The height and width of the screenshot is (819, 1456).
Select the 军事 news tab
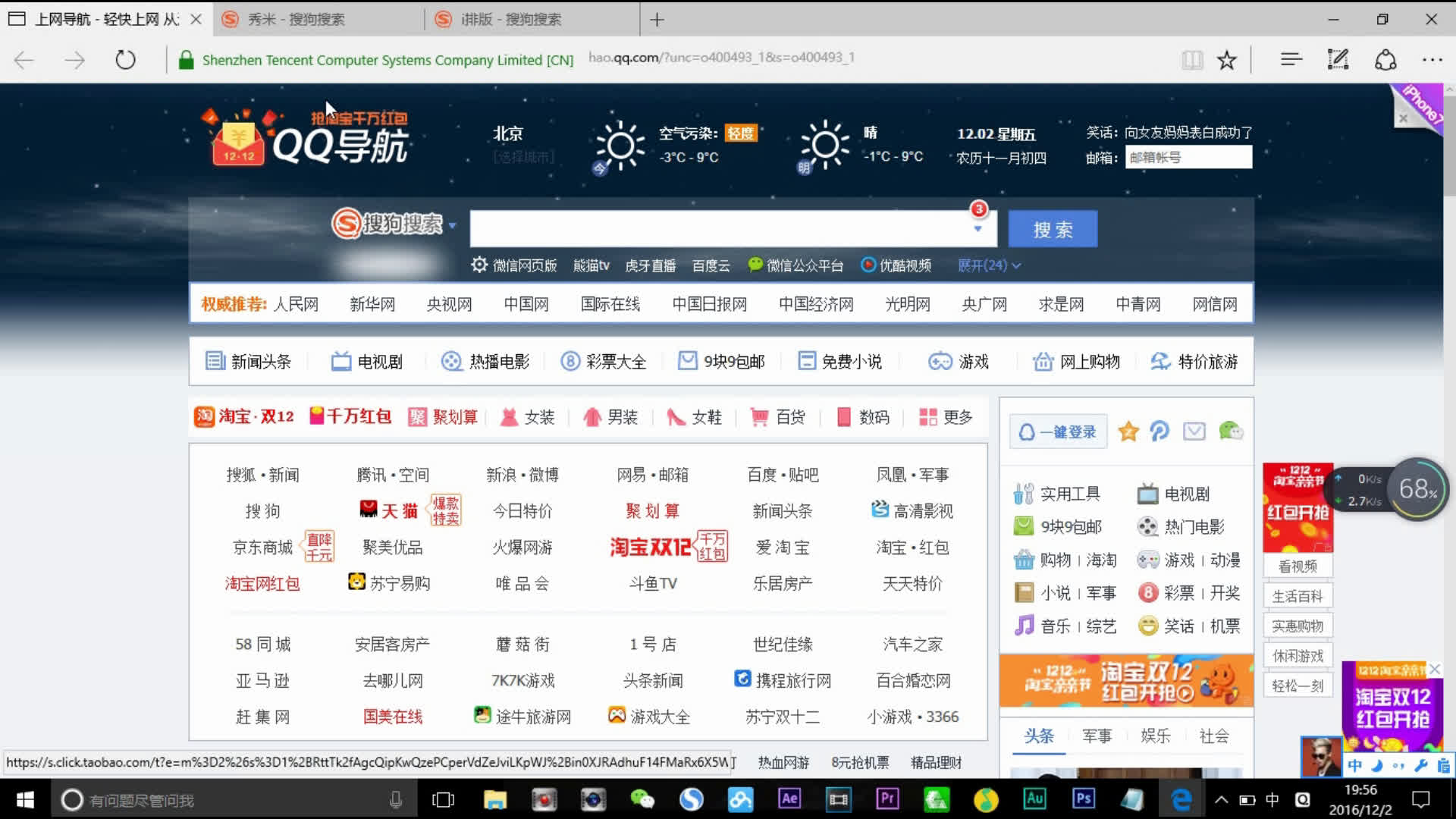click(x=1097, y=736)
